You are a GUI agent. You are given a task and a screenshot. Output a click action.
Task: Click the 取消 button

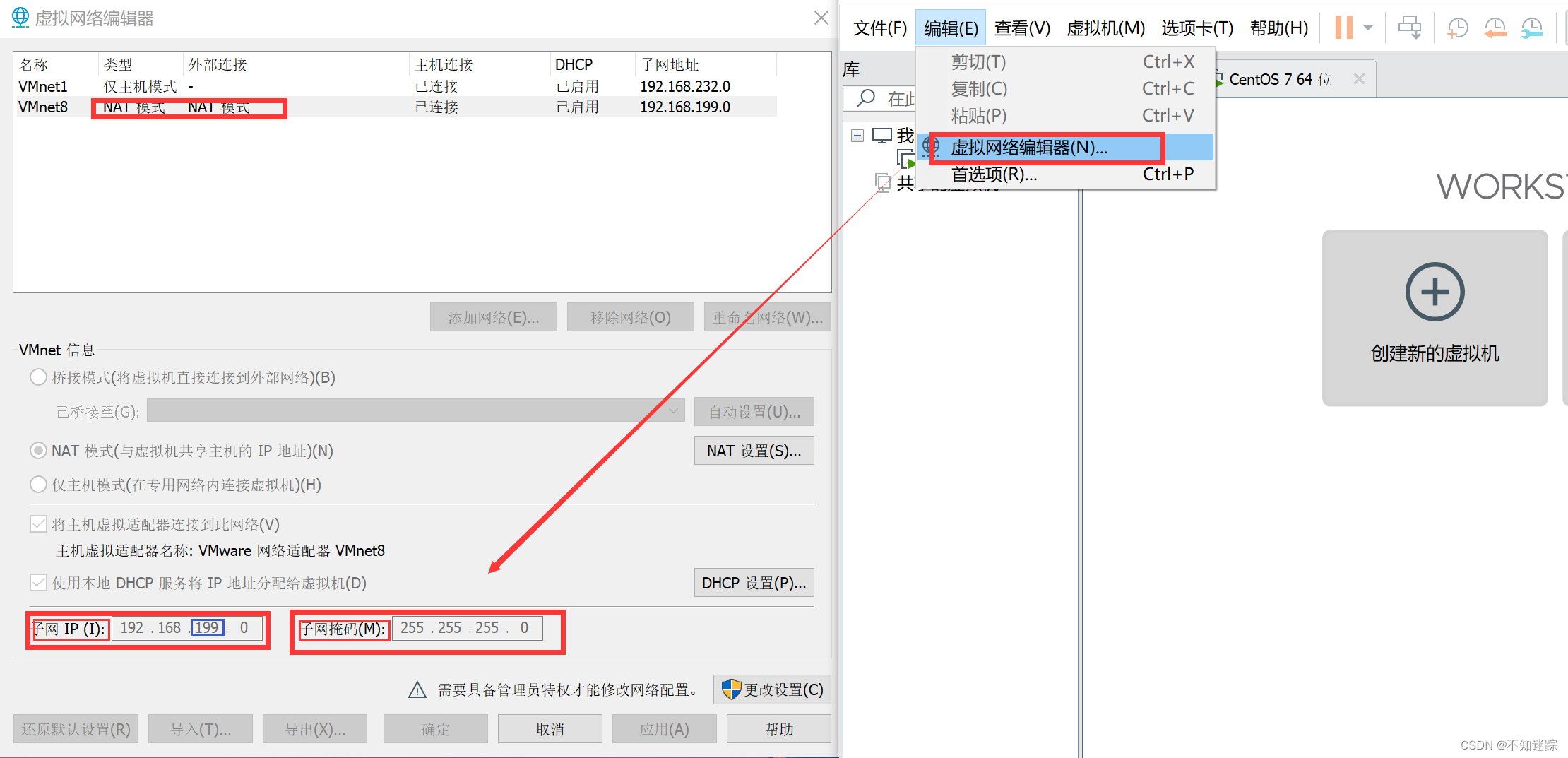pyautogui.click(x=550, y=729)
